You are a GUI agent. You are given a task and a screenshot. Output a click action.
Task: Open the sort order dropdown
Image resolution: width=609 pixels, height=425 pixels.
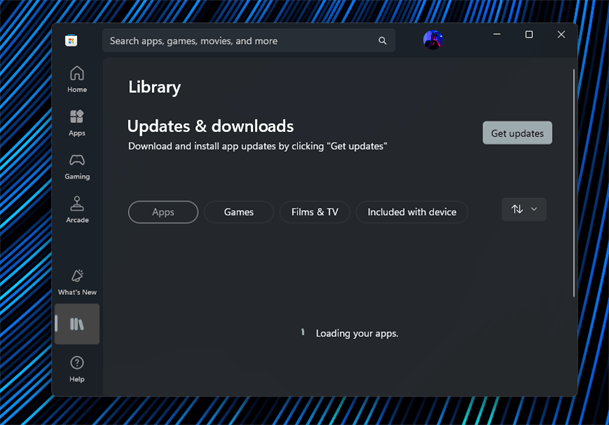tap(524, 209)
